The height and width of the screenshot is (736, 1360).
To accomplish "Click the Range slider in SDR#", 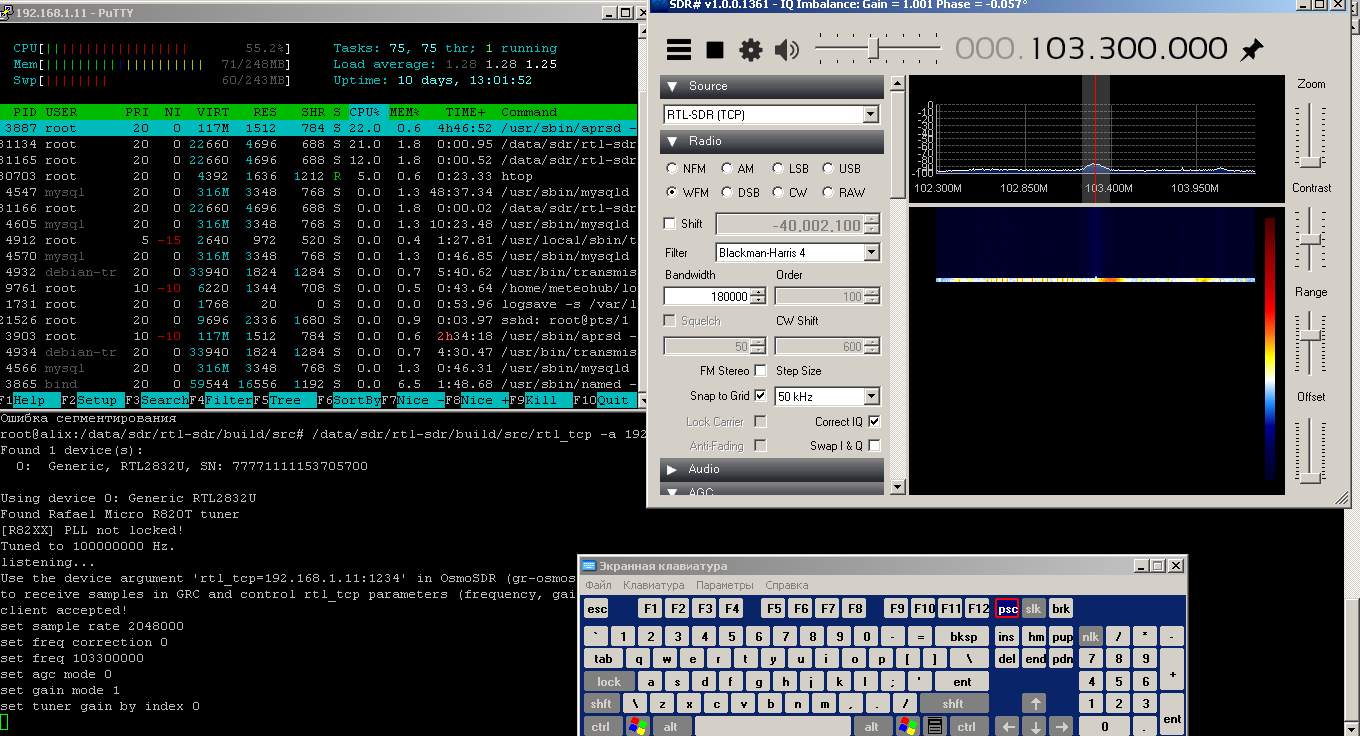I will click(x=1312, y=344).
